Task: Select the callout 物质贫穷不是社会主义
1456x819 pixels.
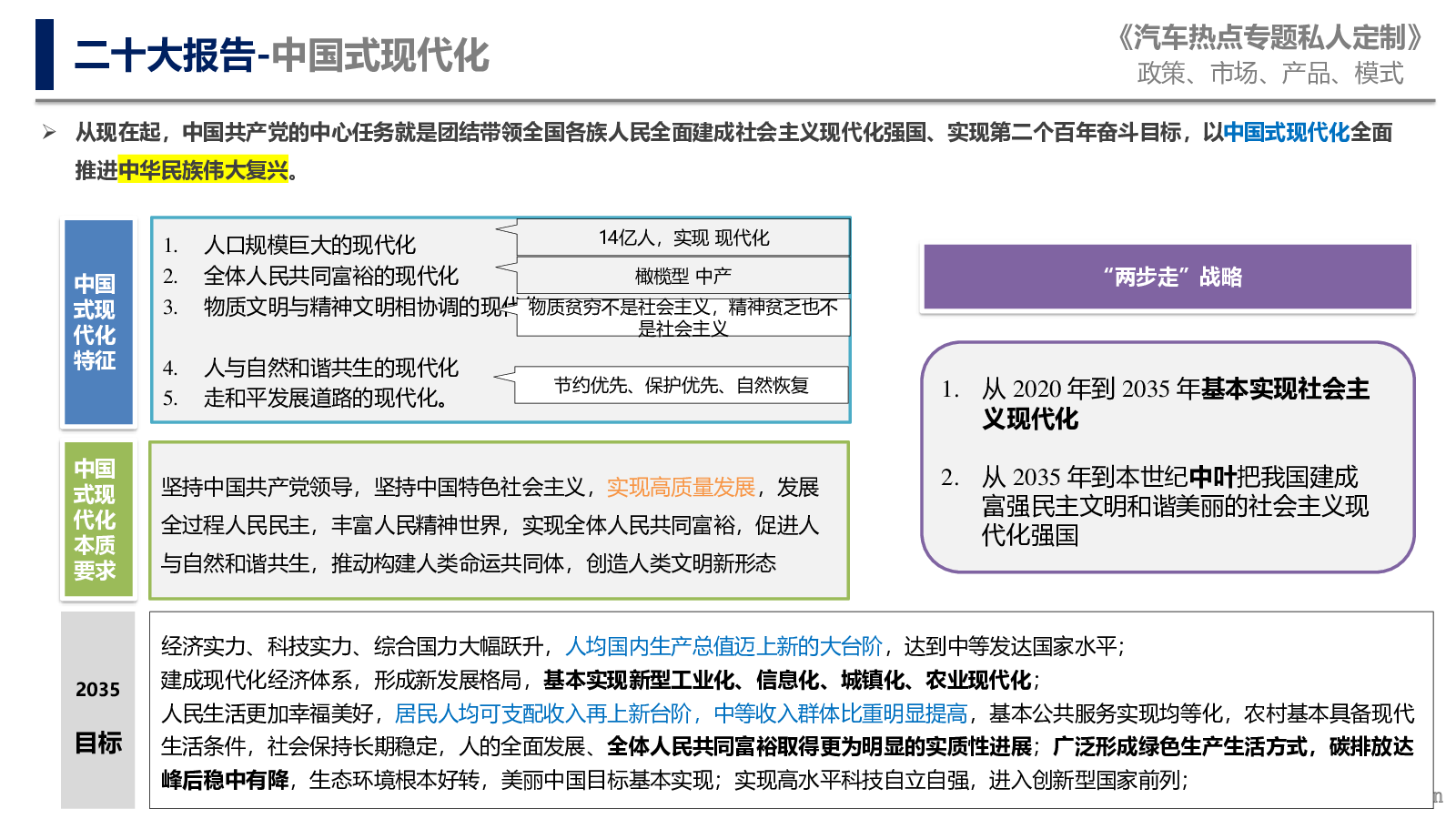Action: tap(683, 317)
